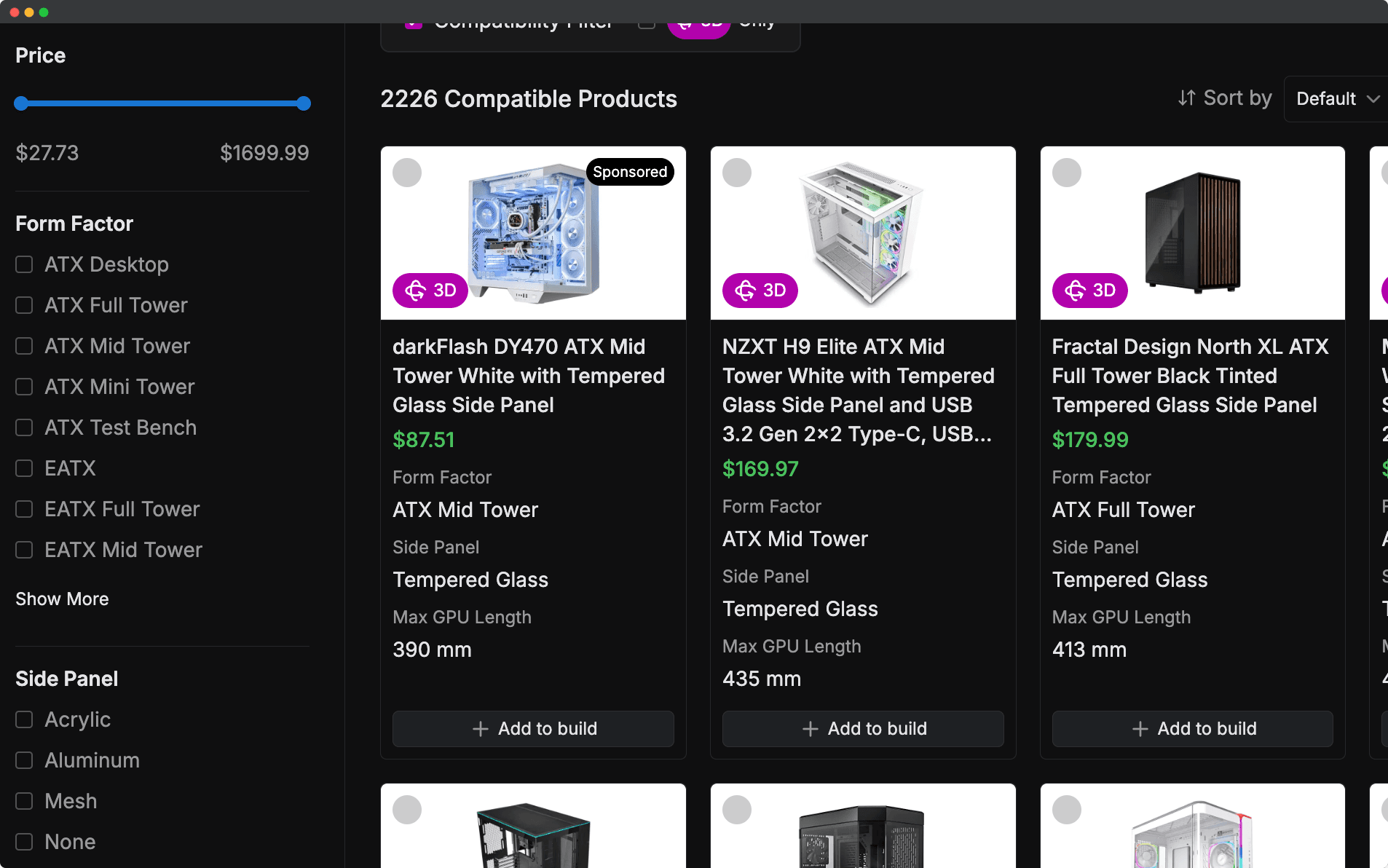Check the EATX Full Tower filter
Image resolution: width=1388 pixels, height=868 pixels.
coord(25,509)
